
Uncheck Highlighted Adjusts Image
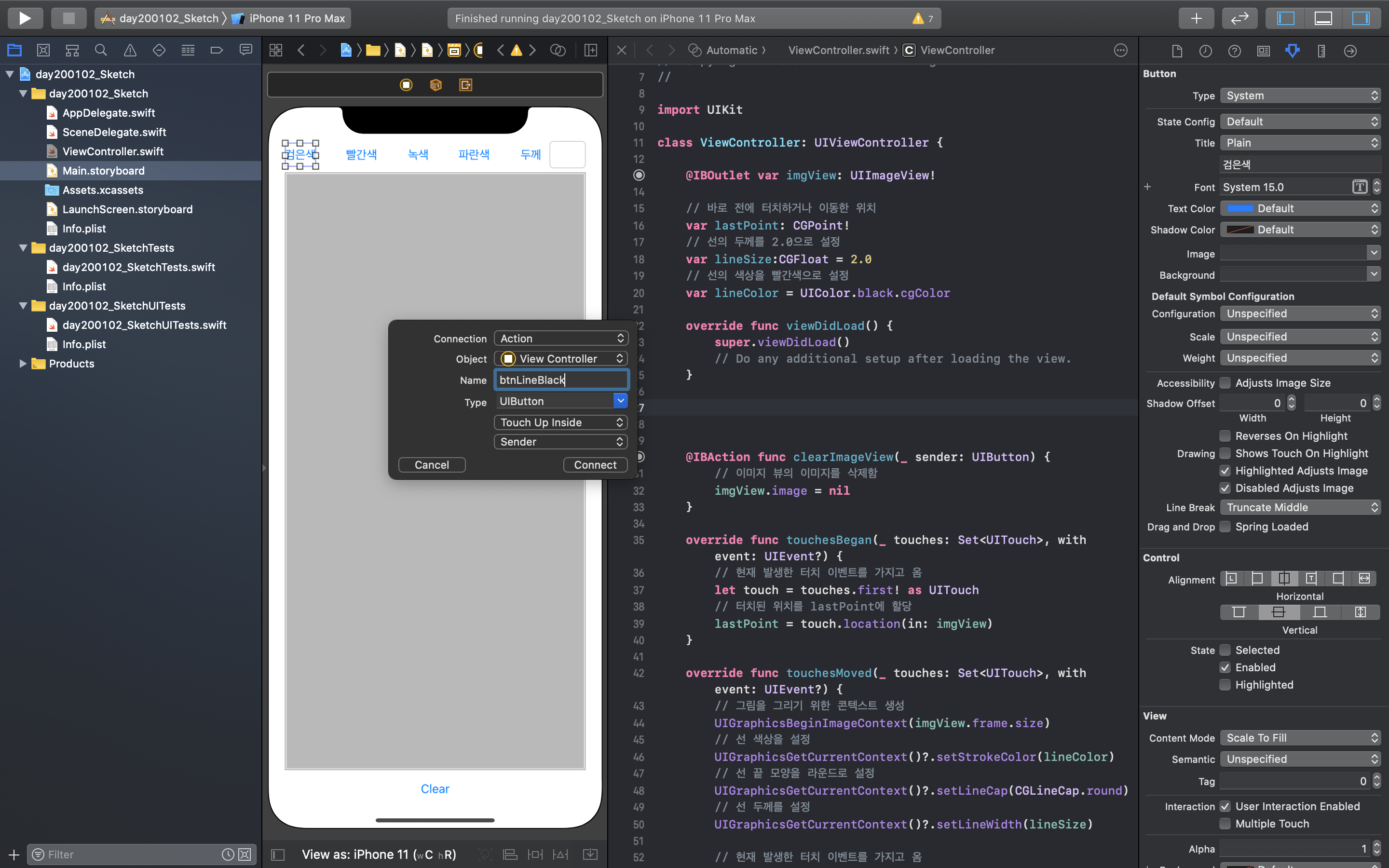click(x=1225, y=471)
